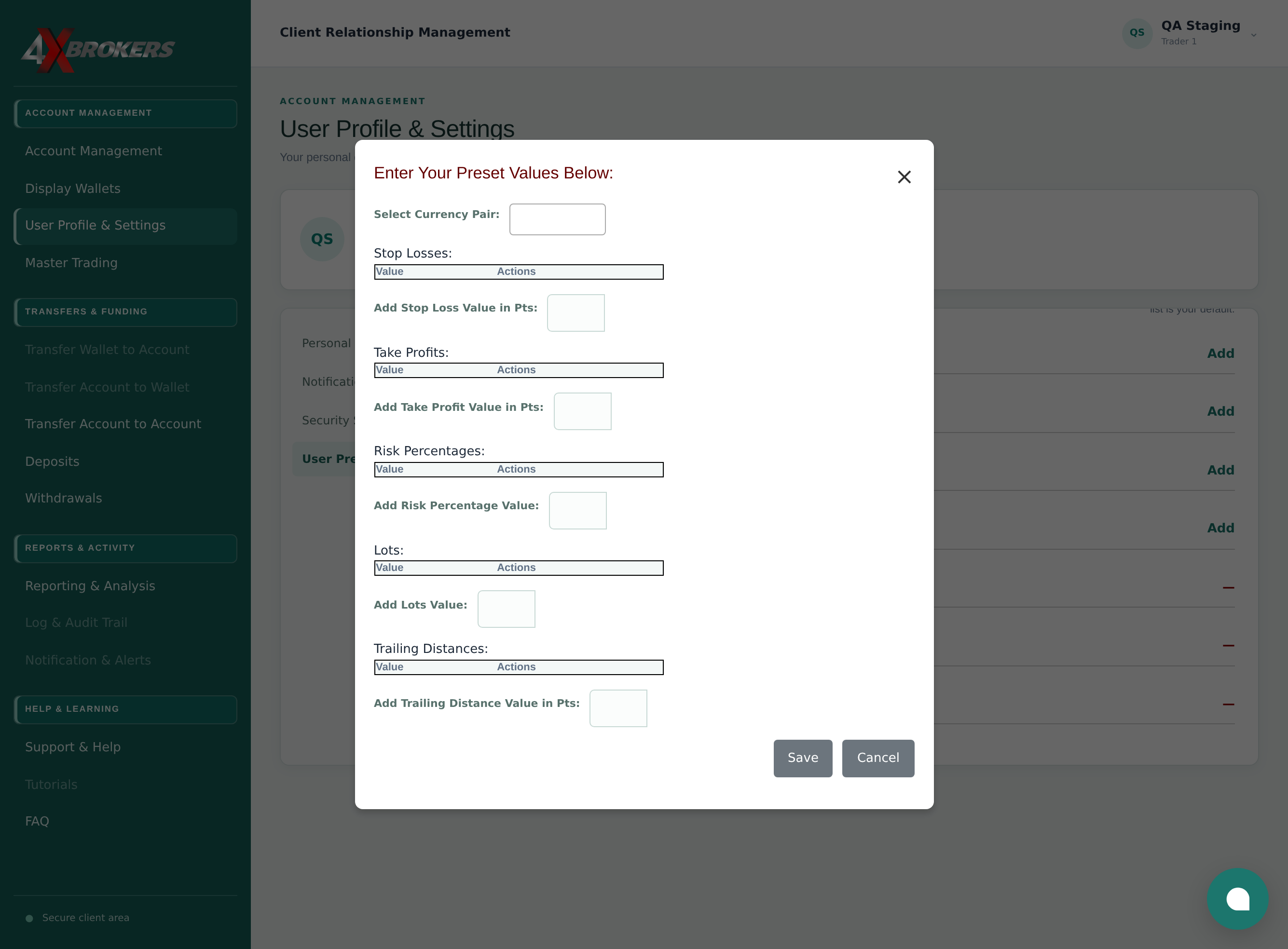
Task: Click the fourth Add link behind dialog
Action: (x=1220, y=529)
